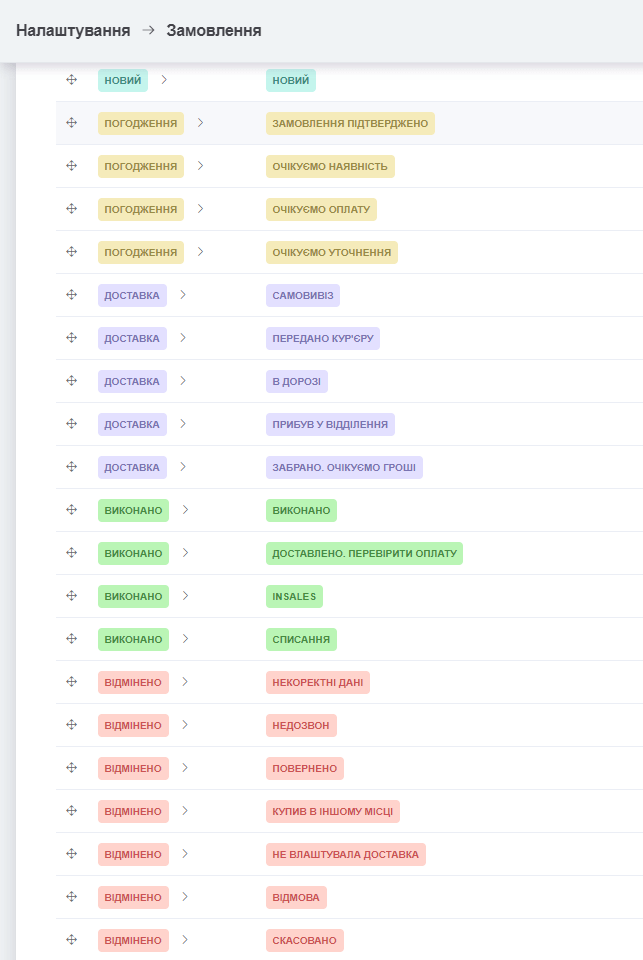
Task: Click drag handle icon for Новий row
Action: click(71, 80)
